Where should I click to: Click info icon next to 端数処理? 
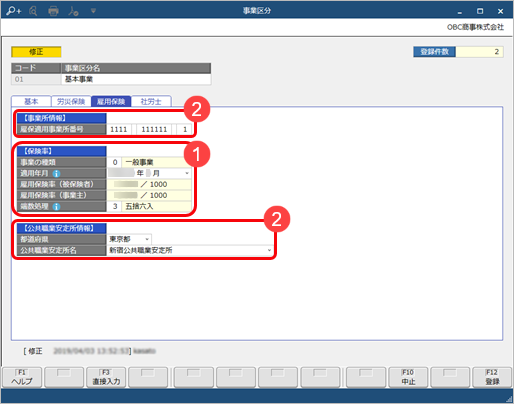point(56,207)
